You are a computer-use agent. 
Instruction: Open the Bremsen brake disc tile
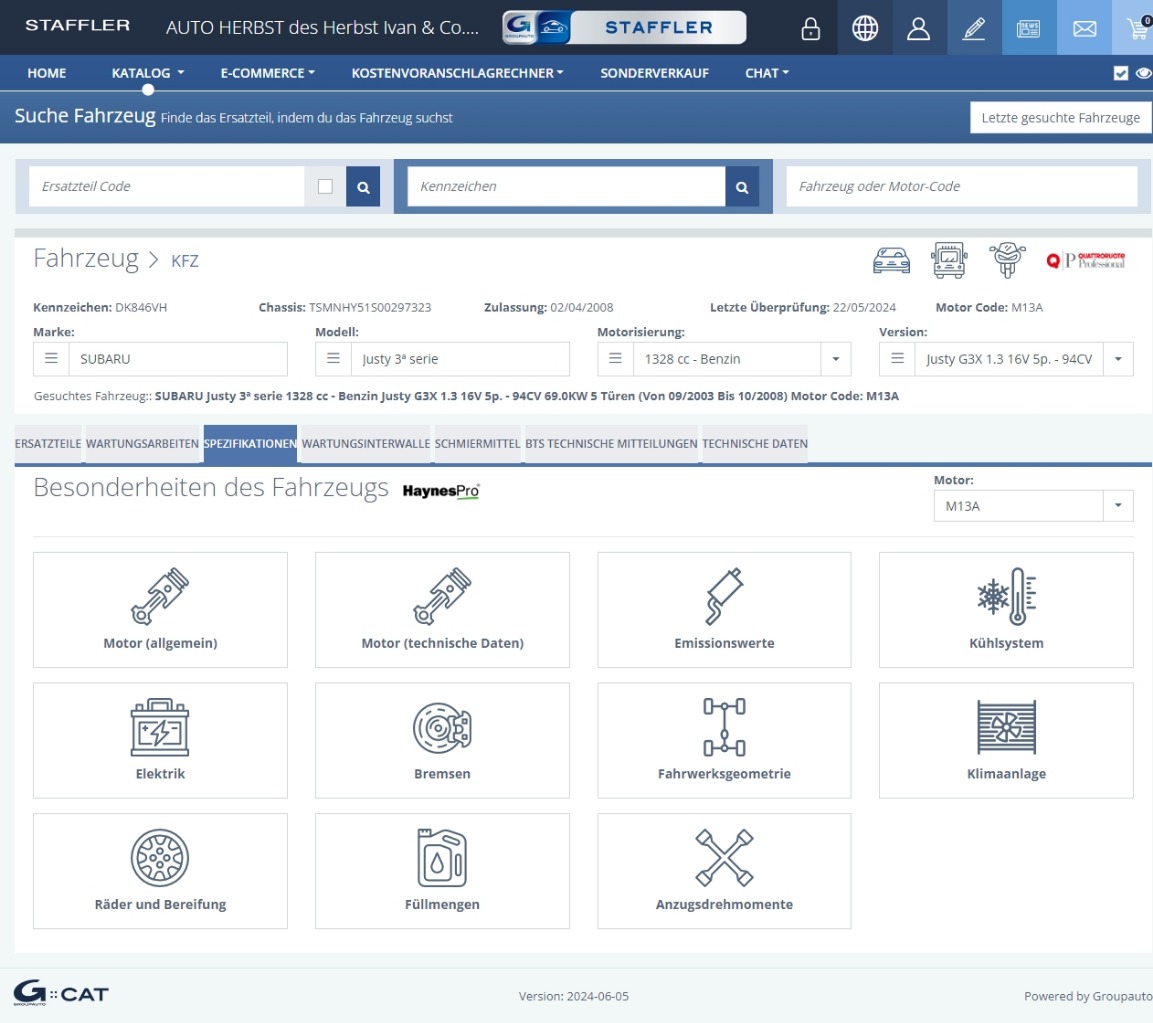coord(442,740)
